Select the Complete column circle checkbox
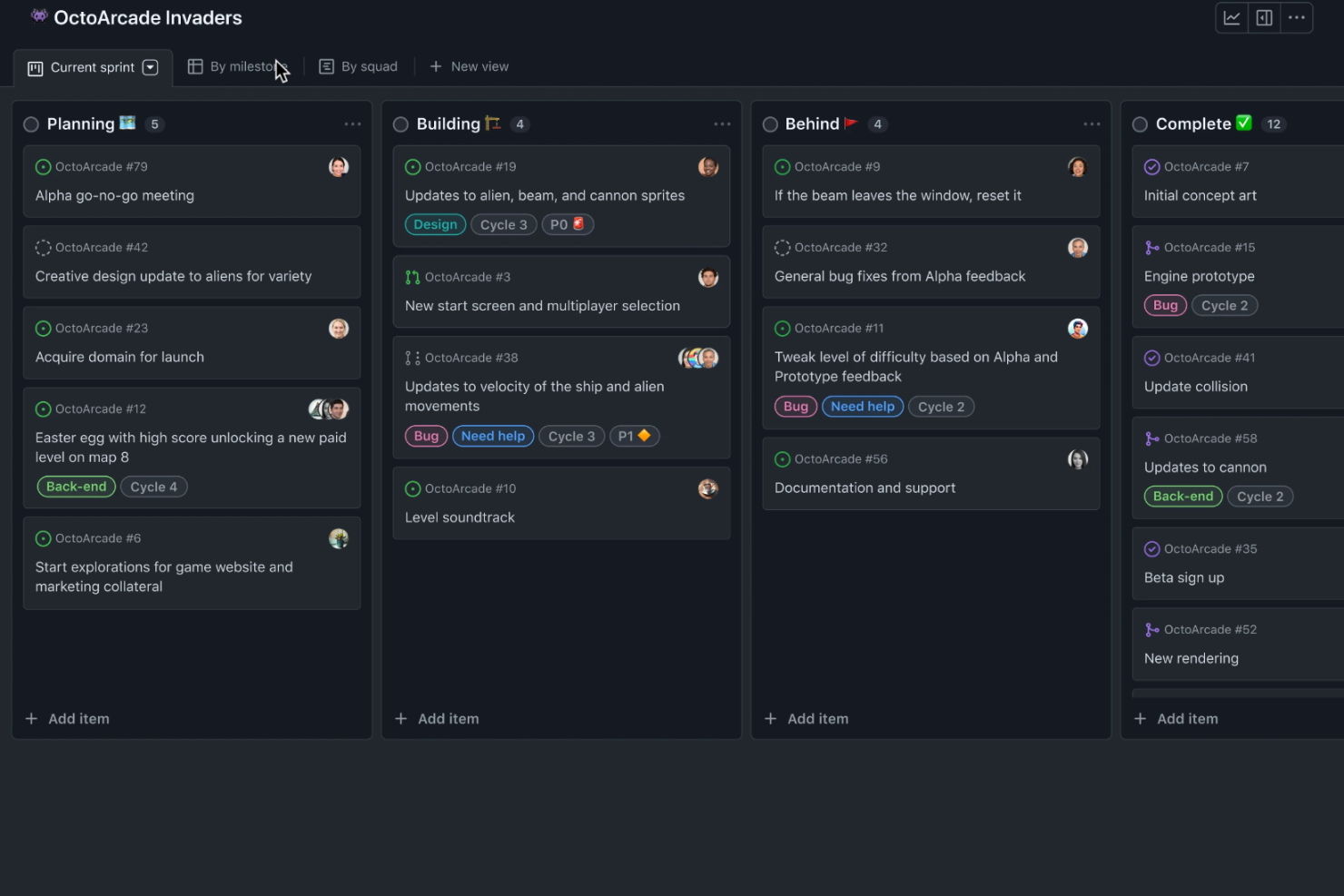 [x=1141, y=124]
